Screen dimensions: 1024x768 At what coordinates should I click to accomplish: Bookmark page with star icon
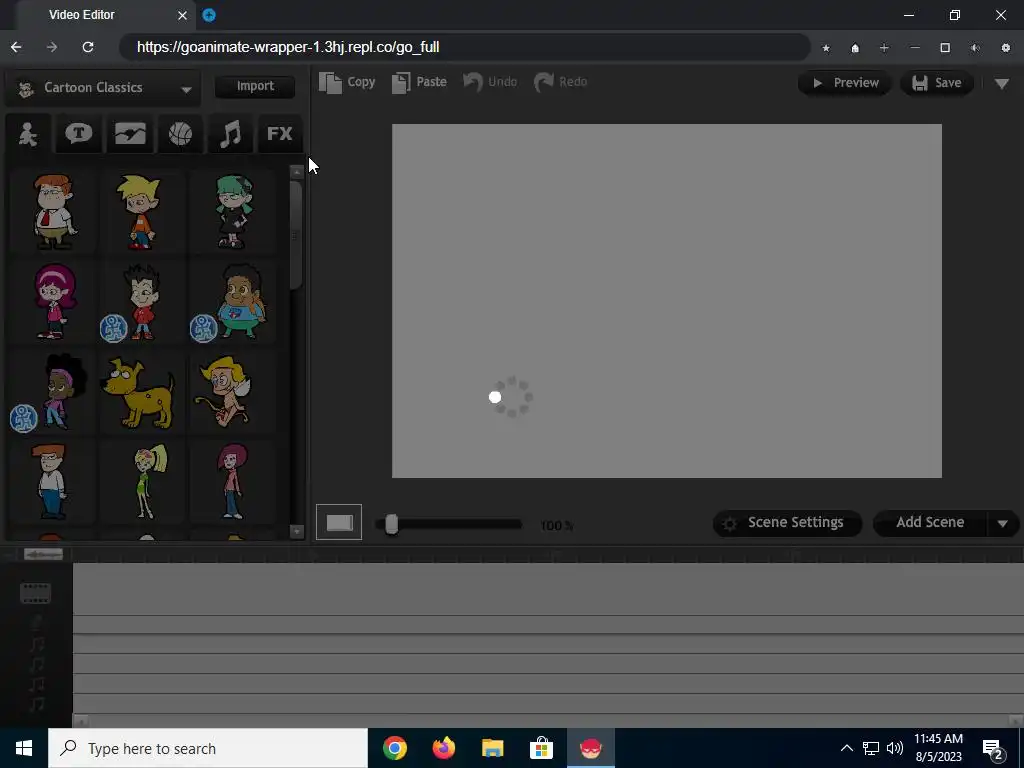826,48
